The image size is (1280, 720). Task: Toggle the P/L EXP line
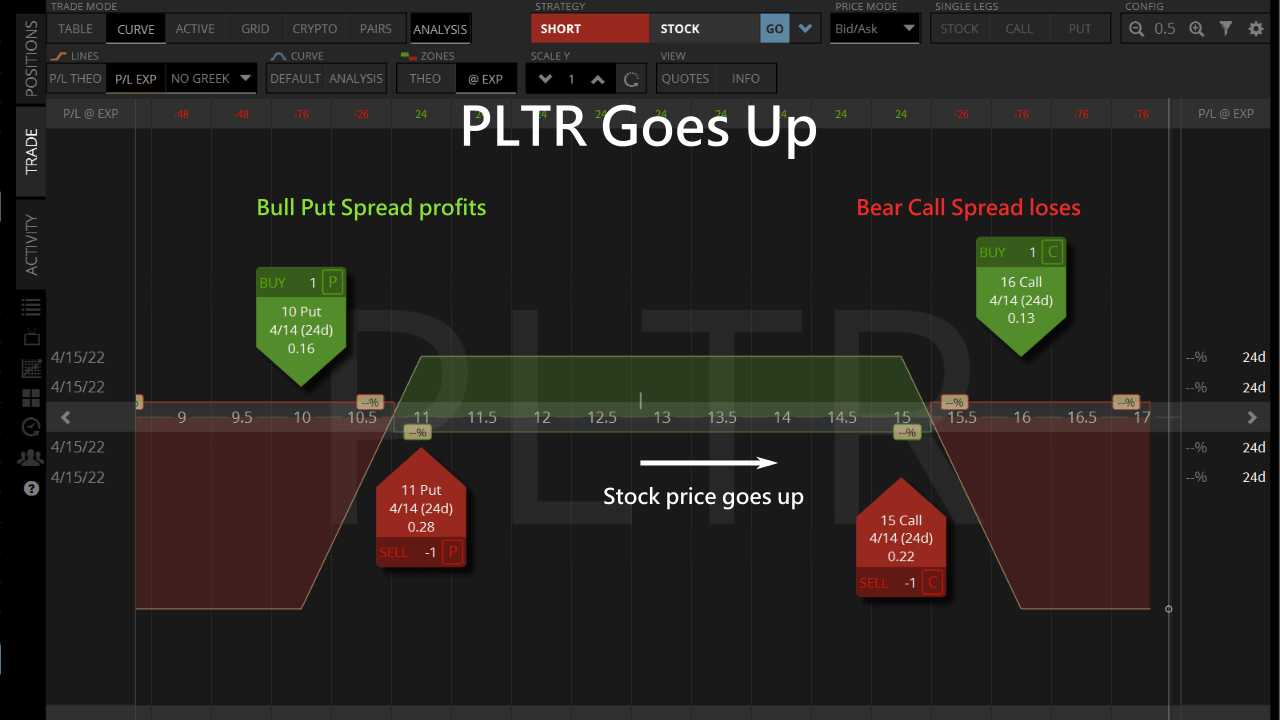tap(135, 78)
